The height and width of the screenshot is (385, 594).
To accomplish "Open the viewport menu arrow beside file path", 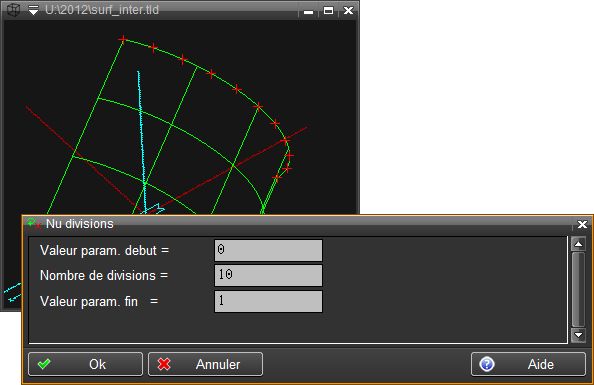I will (33, 10).
